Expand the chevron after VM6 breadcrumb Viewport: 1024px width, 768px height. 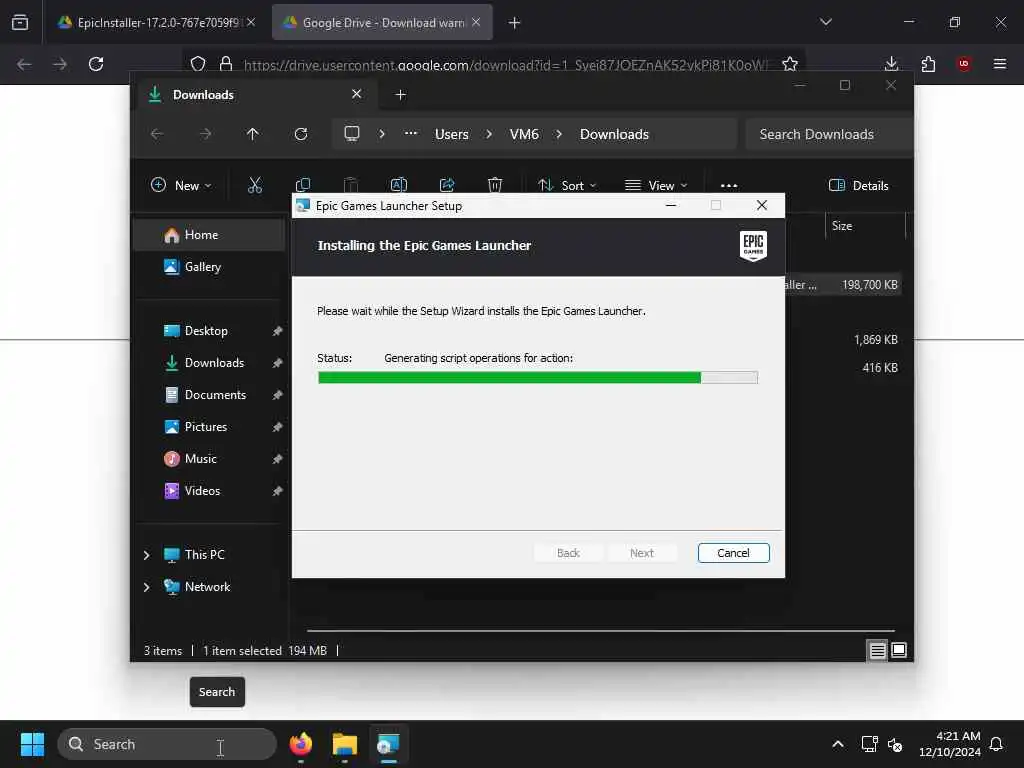tap(559, 134)
